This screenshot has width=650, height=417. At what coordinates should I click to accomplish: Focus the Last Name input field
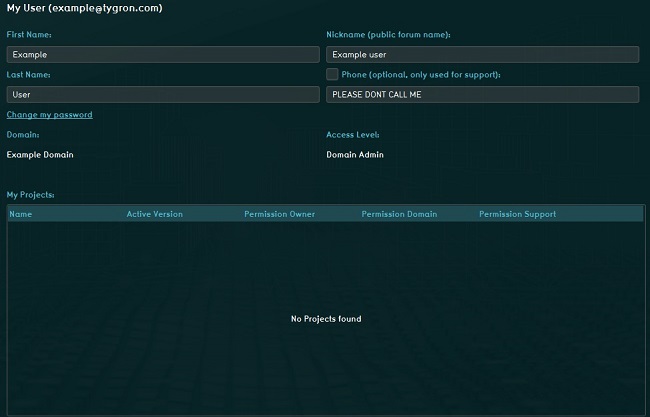click(x=162, y=95)
